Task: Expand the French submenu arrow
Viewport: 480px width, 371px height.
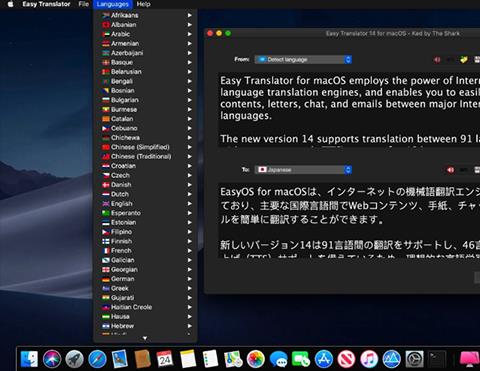Action: (190, 250)
